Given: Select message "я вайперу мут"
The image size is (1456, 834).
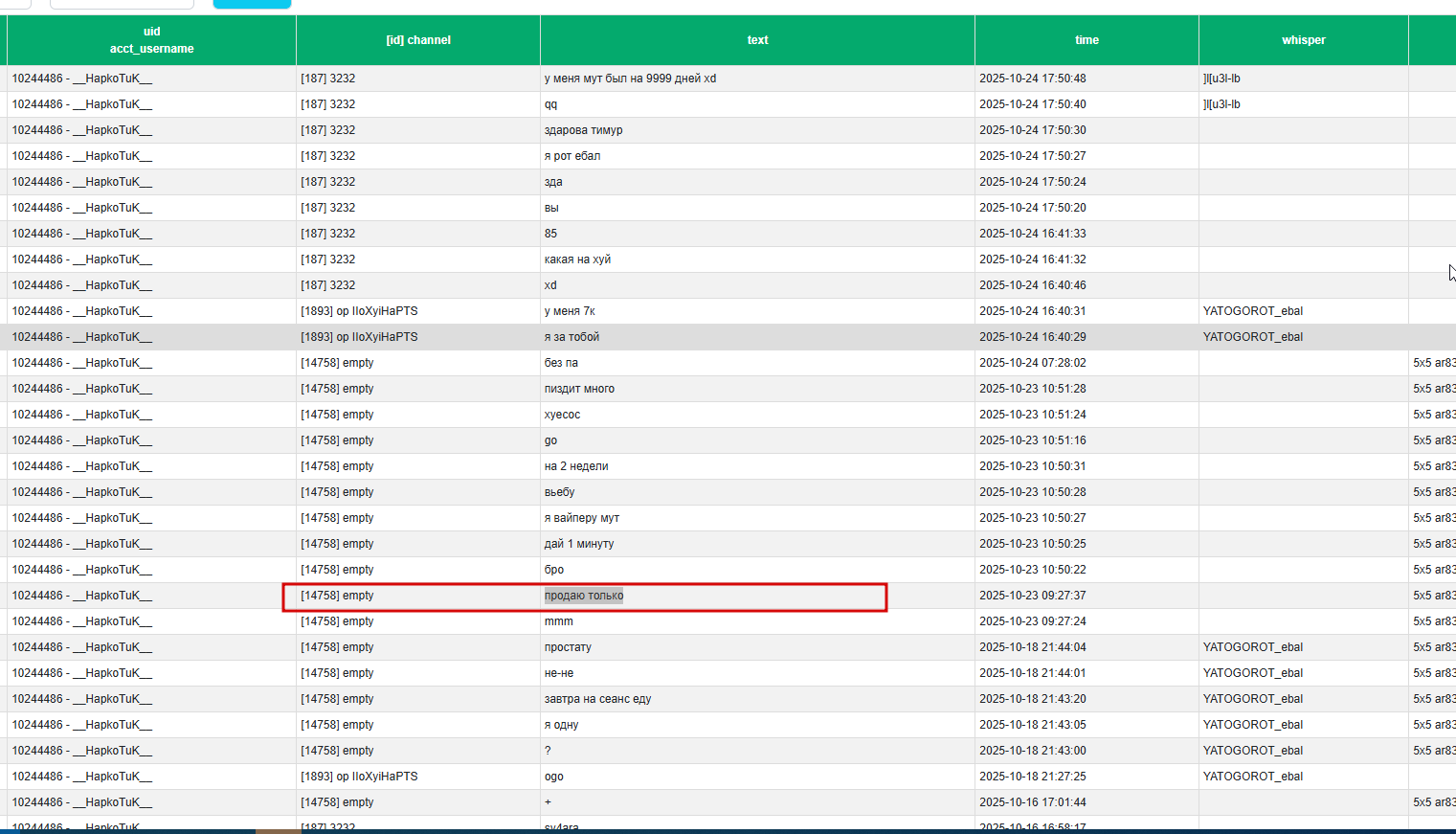Looking at the screenshot, I should [x=582, y=518].
